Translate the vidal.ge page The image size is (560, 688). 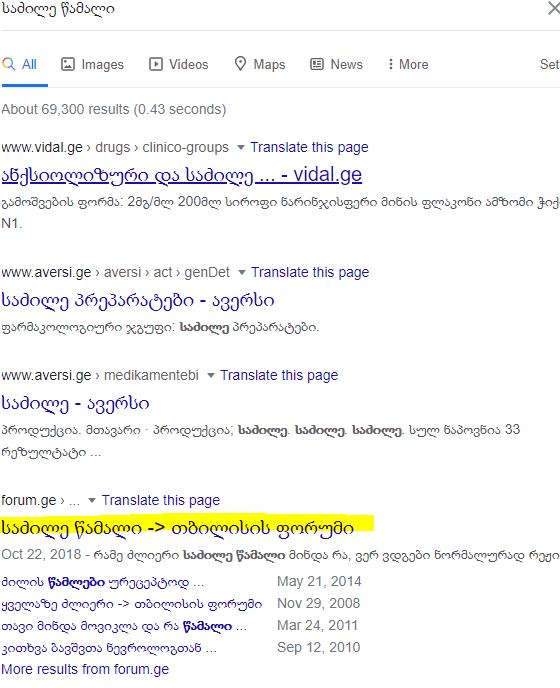tap(309, 147)
